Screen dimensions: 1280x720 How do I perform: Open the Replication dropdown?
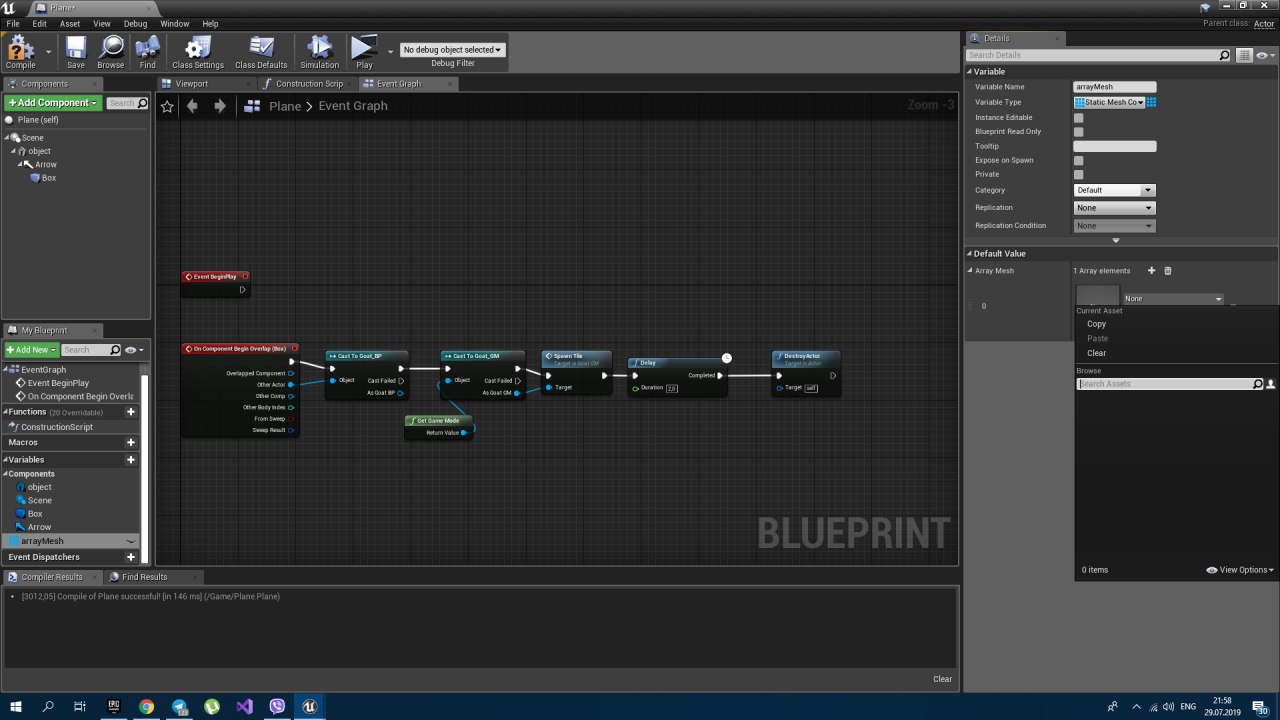1114,208
